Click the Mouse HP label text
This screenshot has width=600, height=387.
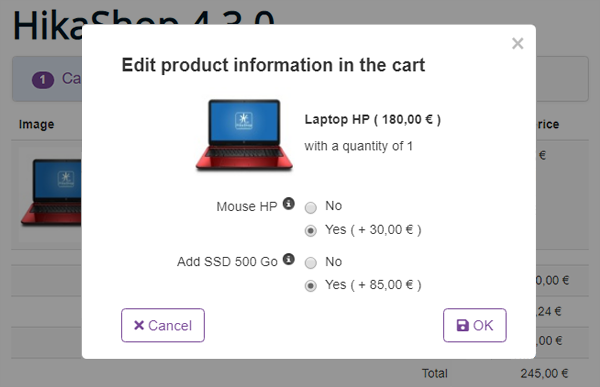click(247, 206)
